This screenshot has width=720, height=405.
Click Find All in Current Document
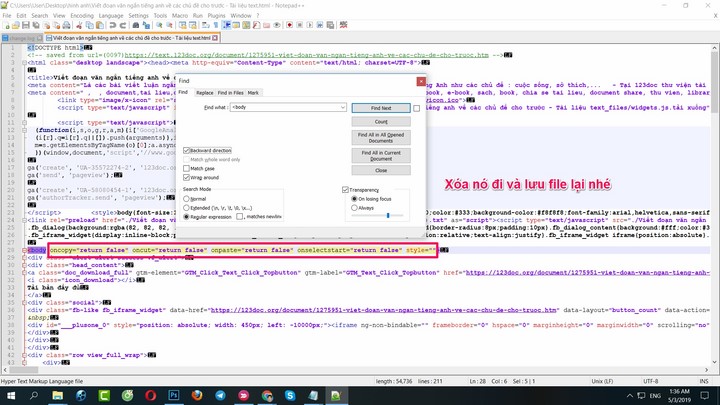(x=380, y=154)
